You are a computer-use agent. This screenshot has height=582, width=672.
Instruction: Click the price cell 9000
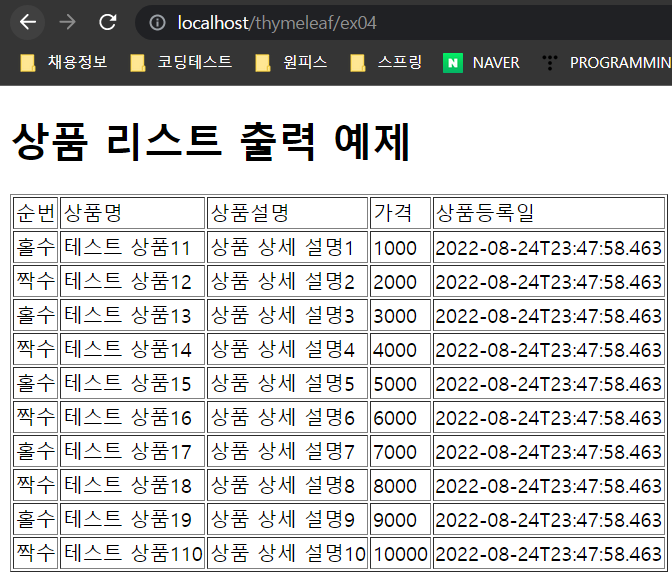[x=400, y=519]
